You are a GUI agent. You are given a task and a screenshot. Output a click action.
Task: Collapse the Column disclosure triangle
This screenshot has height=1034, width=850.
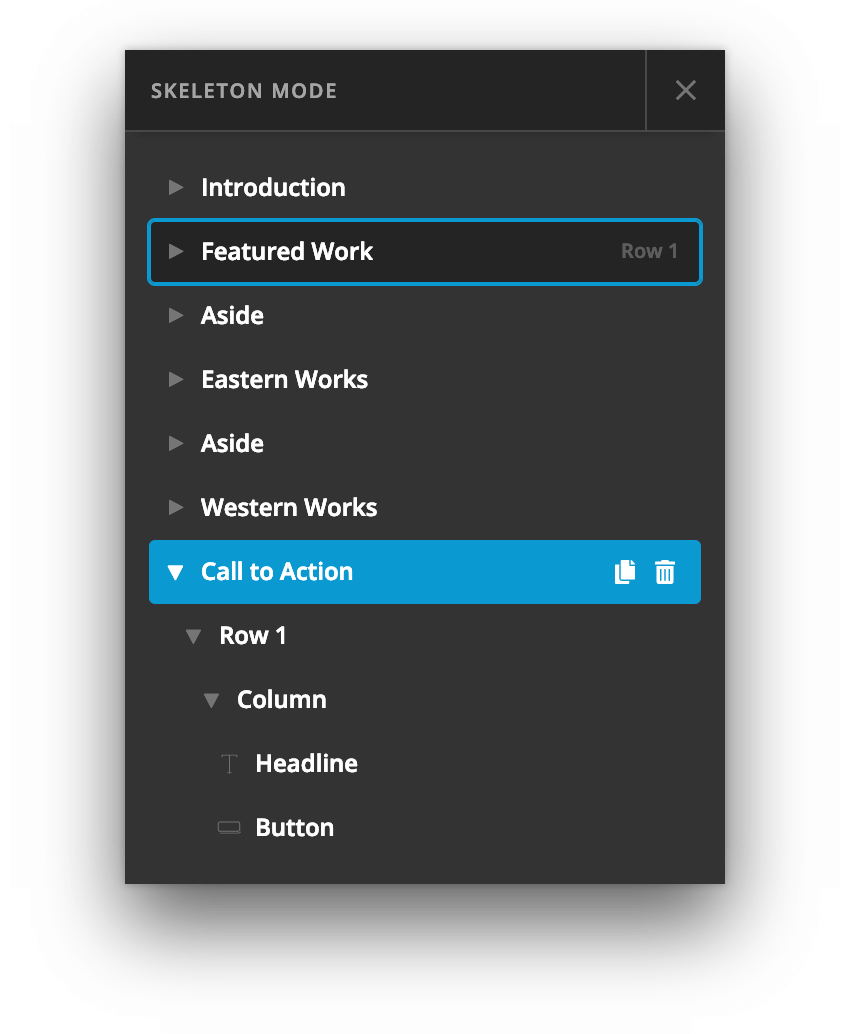tap(211, 701)
